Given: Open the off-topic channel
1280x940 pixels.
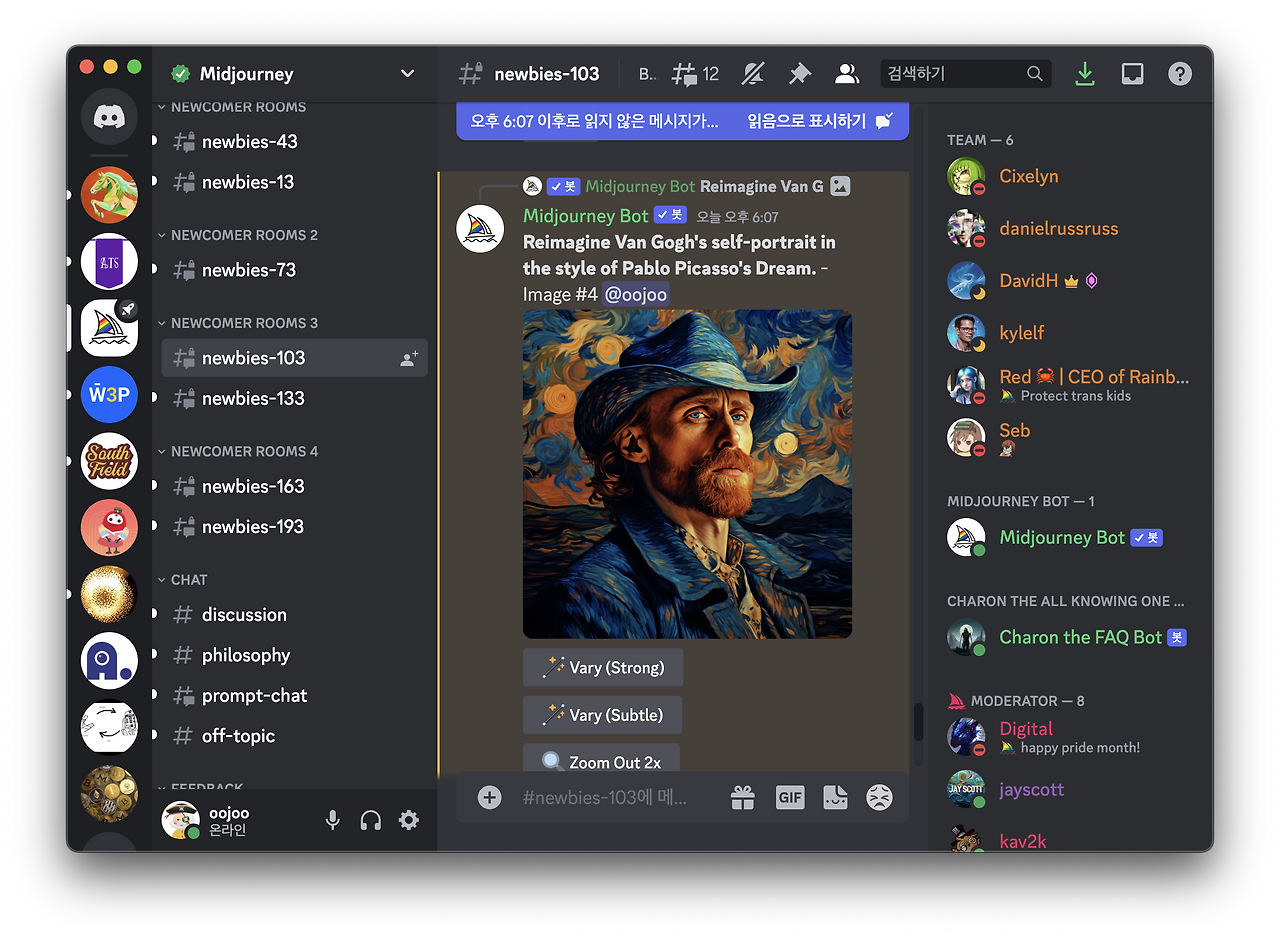Looking at the screenshot, I should pyautogui.click(x=295, y=736).
